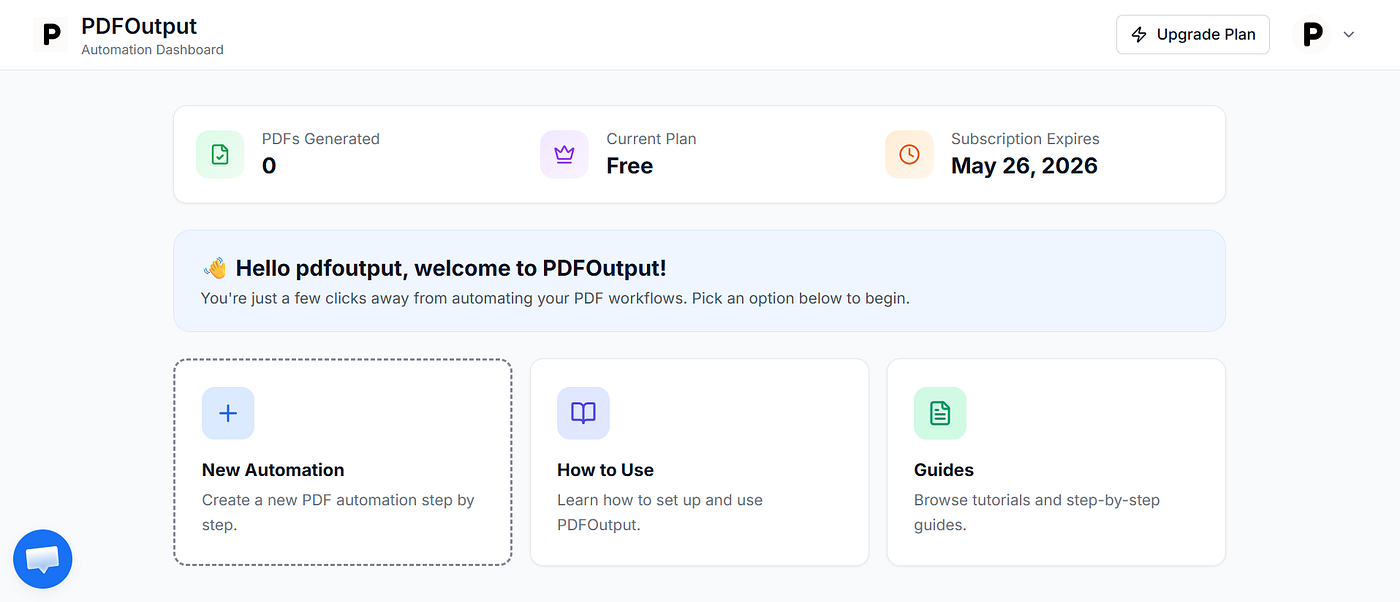
Task: Click the open book How to Use icon
Action: pos(583,413)
